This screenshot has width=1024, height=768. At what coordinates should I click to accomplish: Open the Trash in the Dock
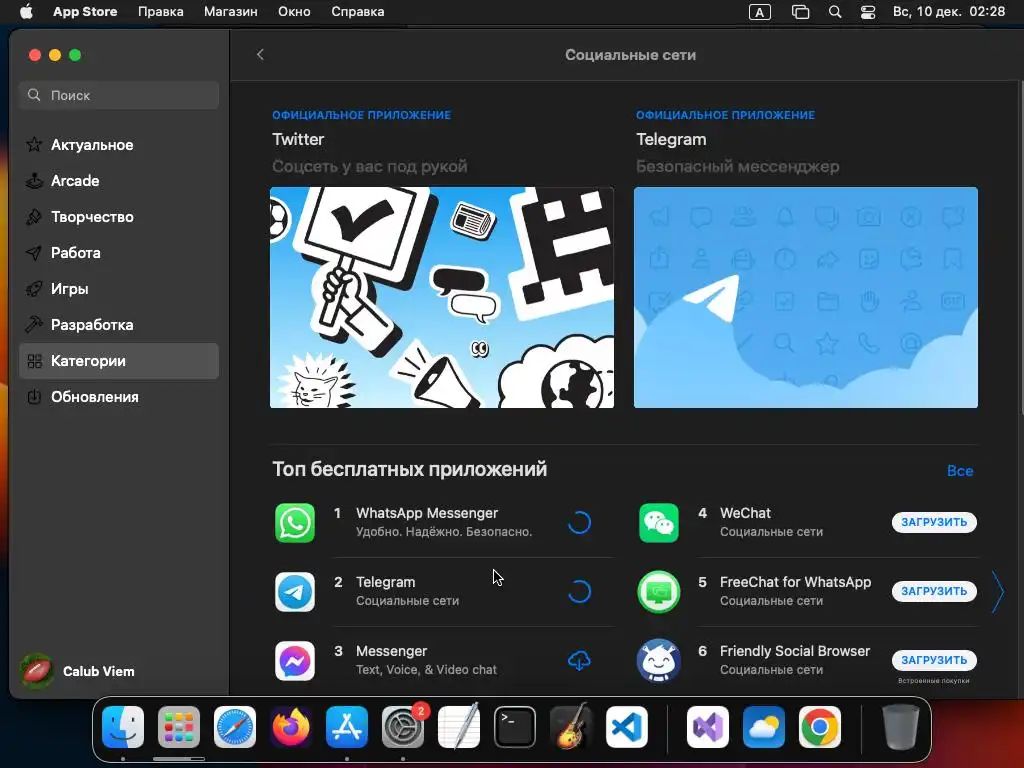click(x=901, y=727)
